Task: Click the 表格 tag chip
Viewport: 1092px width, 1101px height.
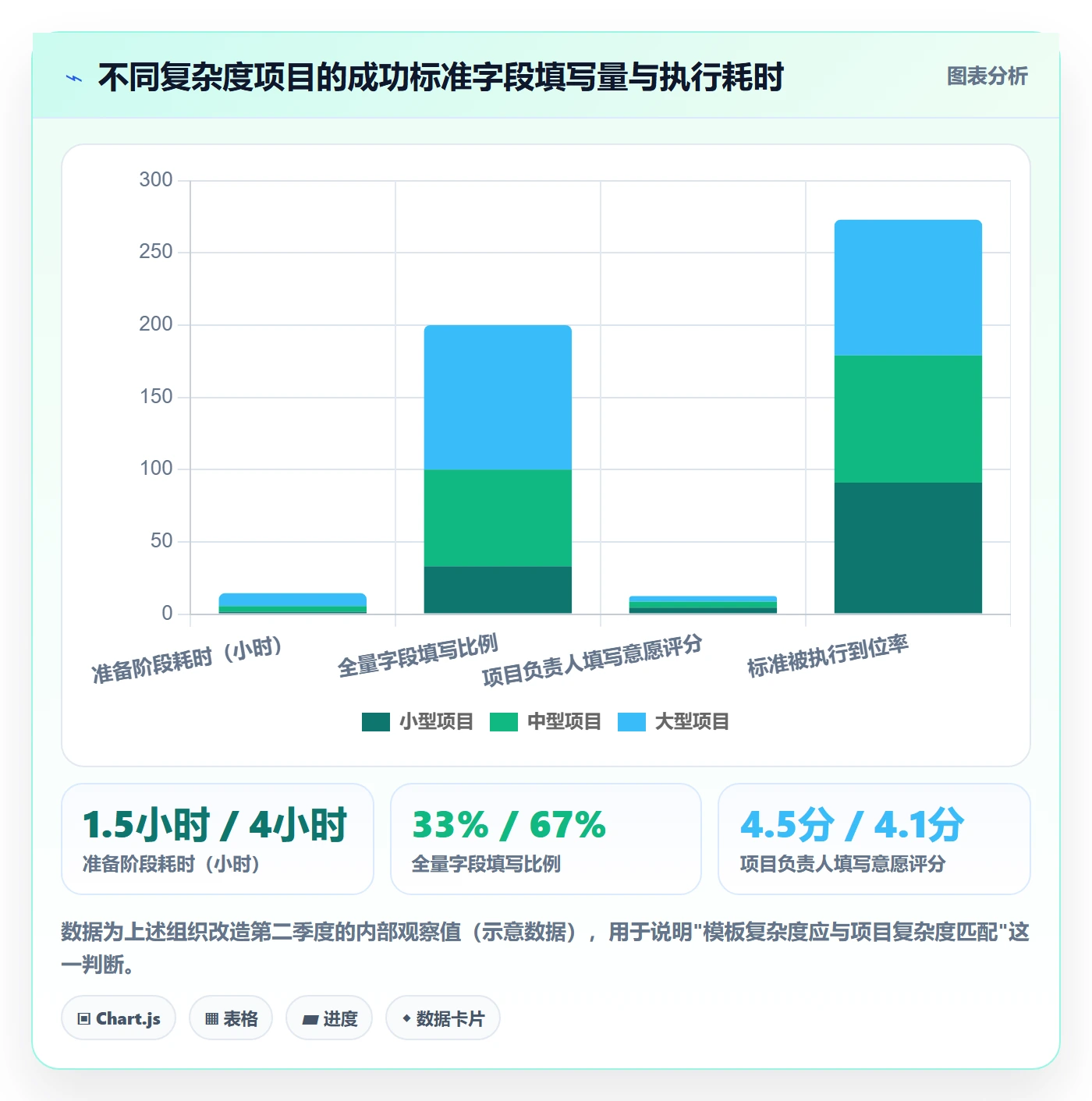Action: coord(231,1018)
